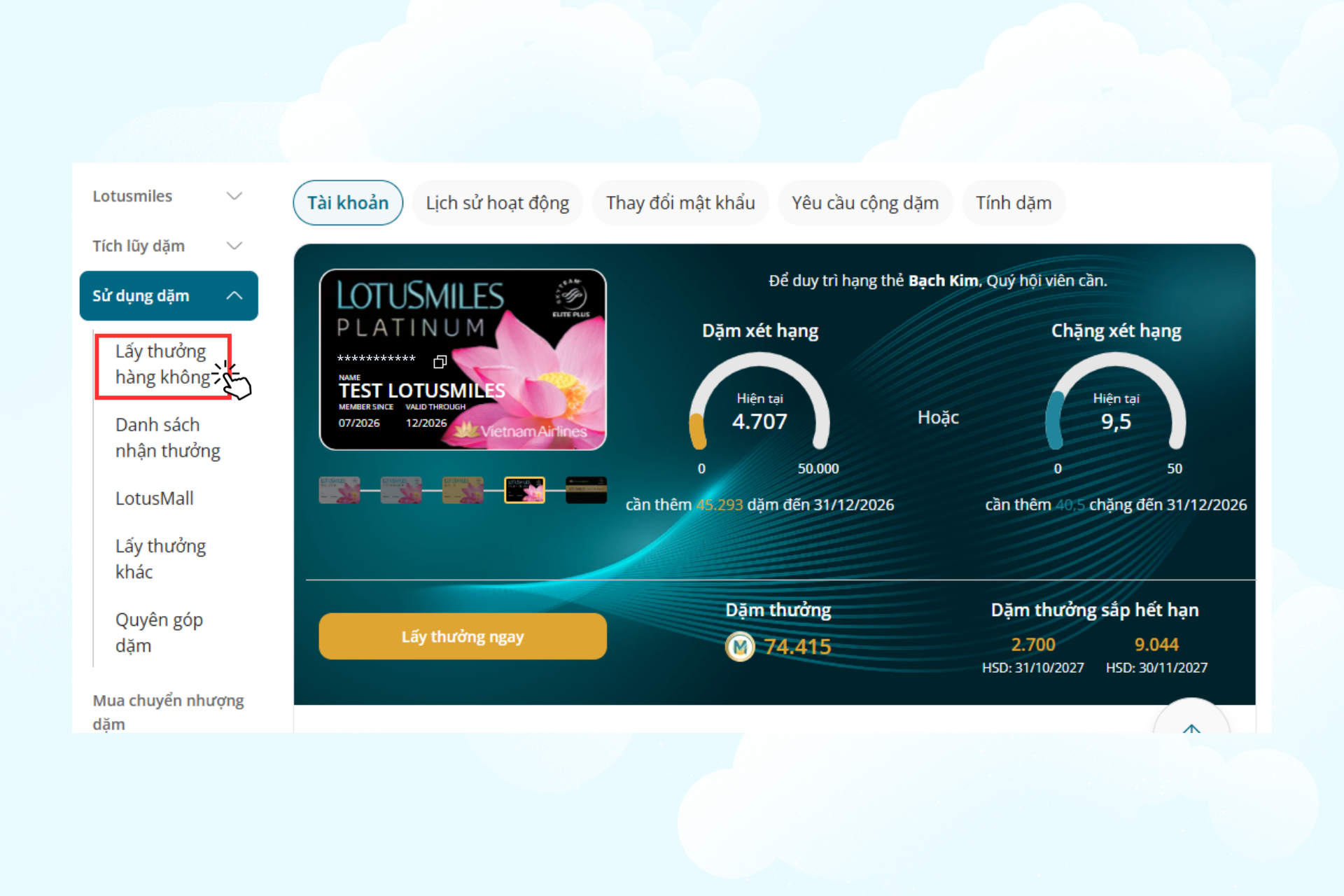Click the 74.415 bonus miles value
Screen dimensions: 1344x896
[x=797, y=646]
